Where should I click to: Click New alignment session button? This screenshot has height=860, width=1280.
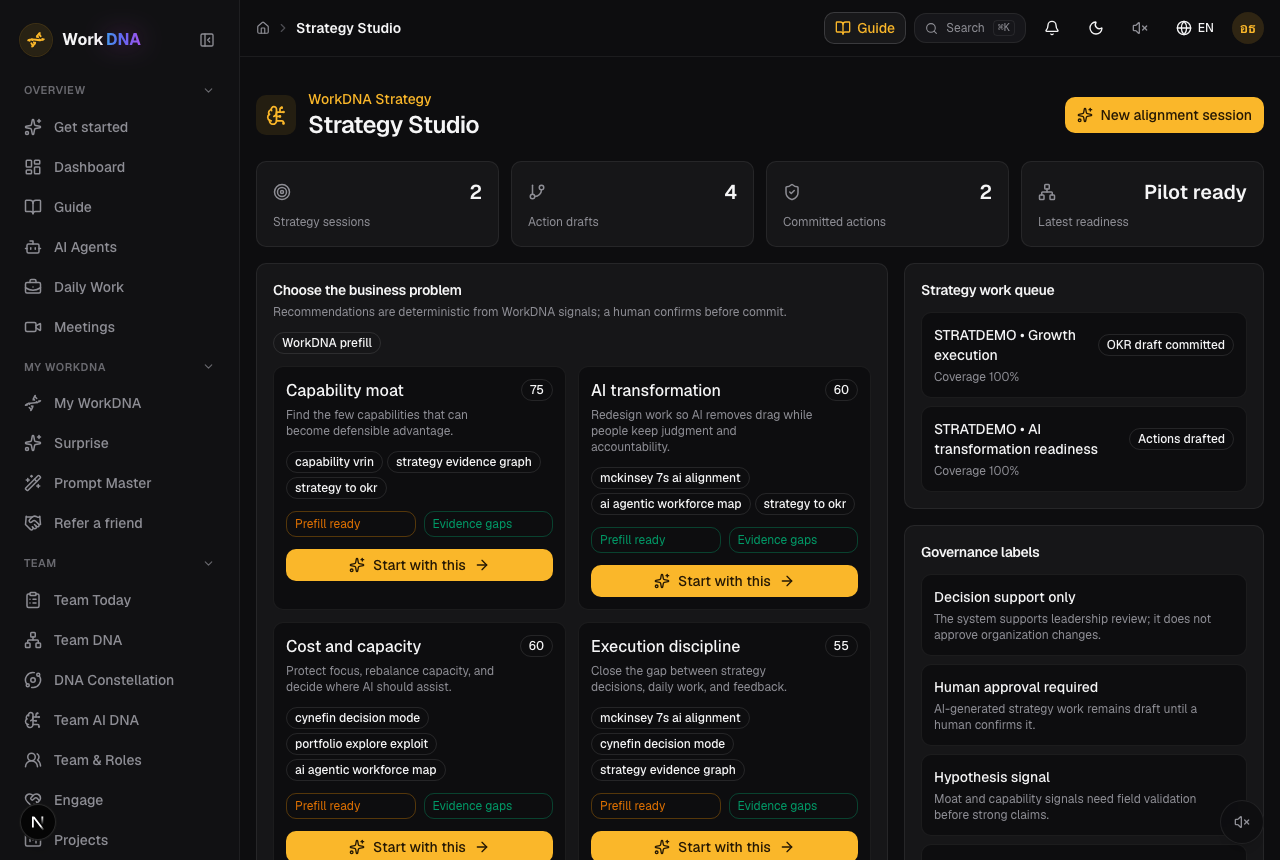pos(1164,115)
